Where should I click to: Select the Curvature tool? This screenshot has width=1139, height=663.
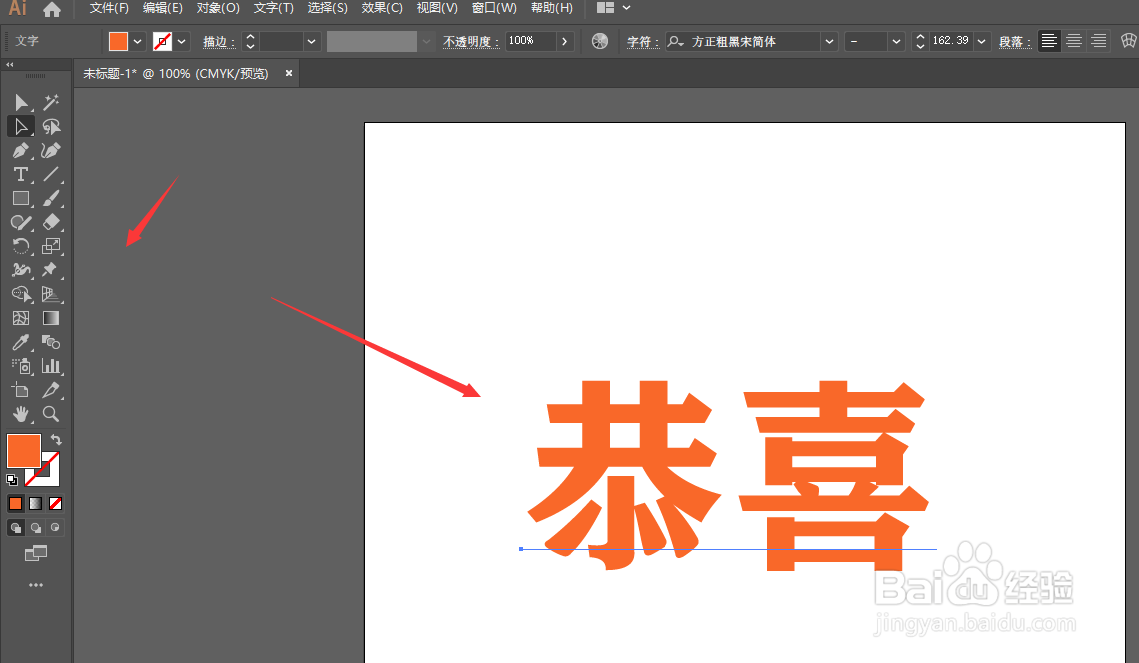(51, 150)
